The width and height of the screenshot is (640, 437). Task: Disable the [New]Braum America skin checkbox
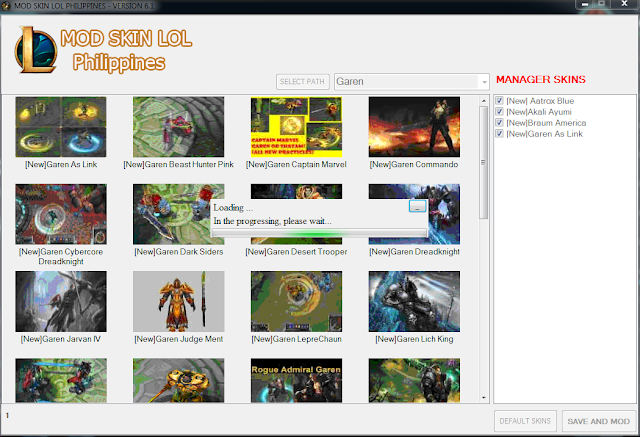pos(499,123)
